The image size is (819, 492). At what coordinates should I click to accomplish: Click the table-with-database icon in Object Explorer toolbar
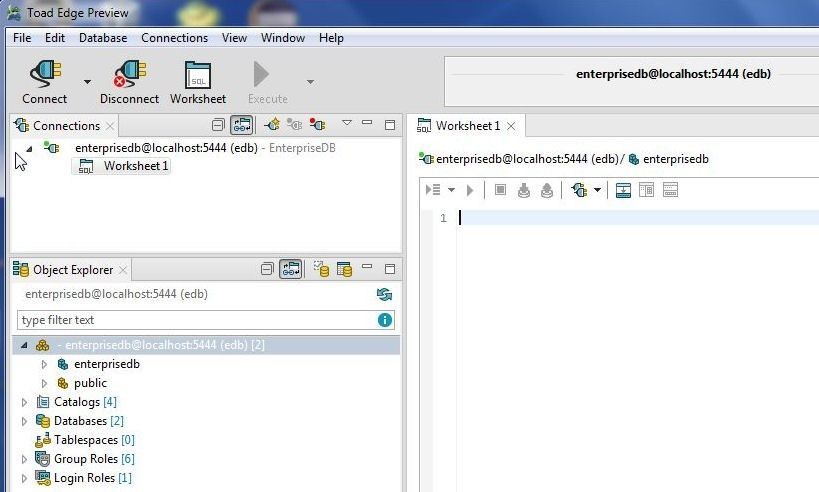344,269
